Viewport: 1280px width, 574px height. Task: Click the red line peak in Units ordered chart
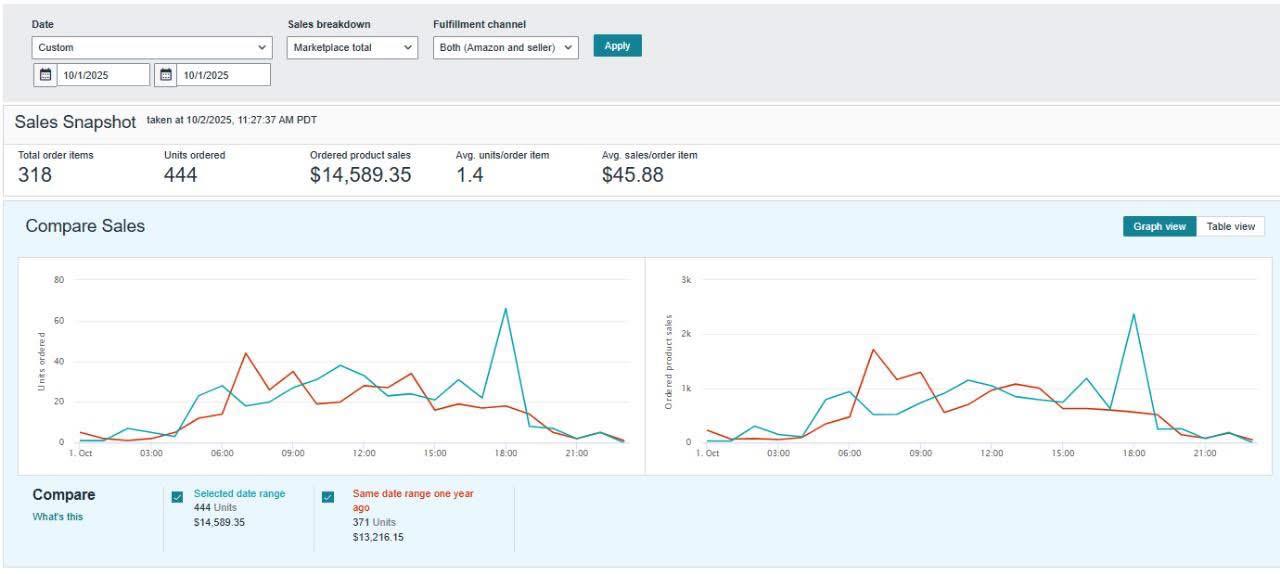245,353
